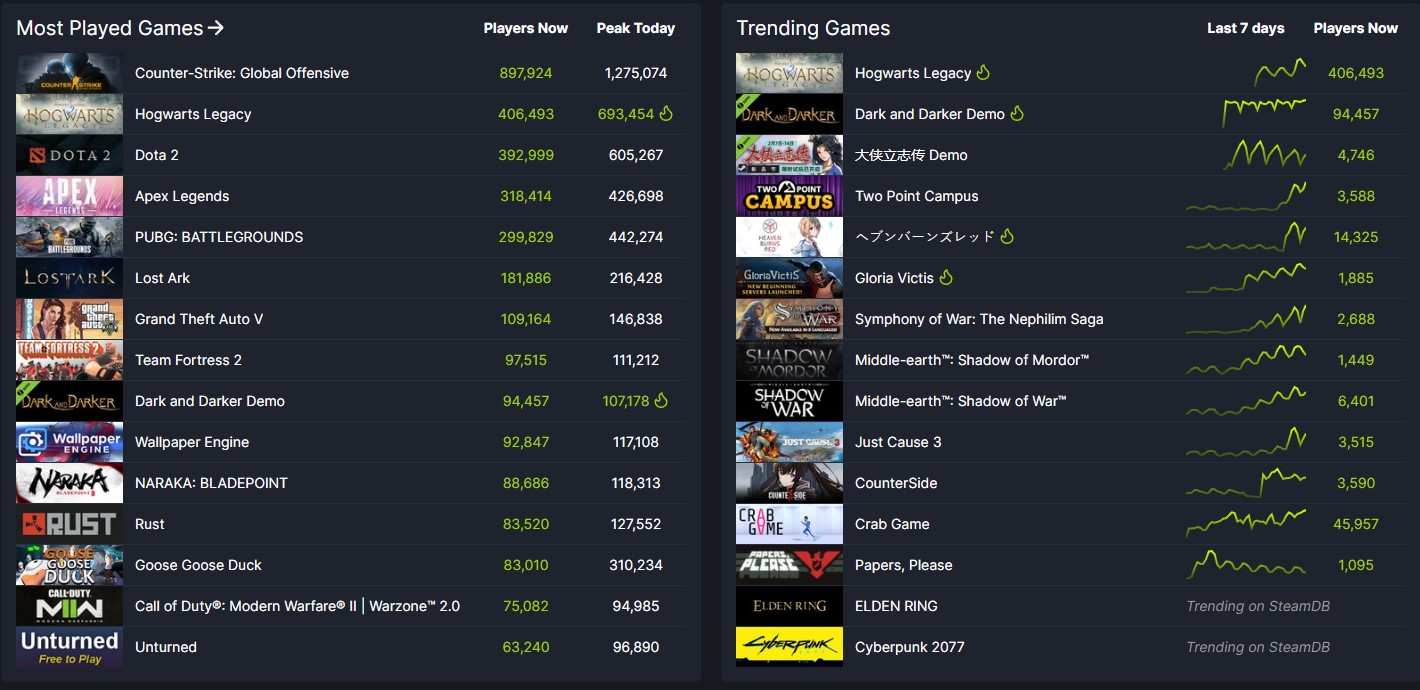The image size is (1420, 690).
Task: Click the flame icon beside peak 107,178
Action: pyautogui.click(x=660, y=401)
